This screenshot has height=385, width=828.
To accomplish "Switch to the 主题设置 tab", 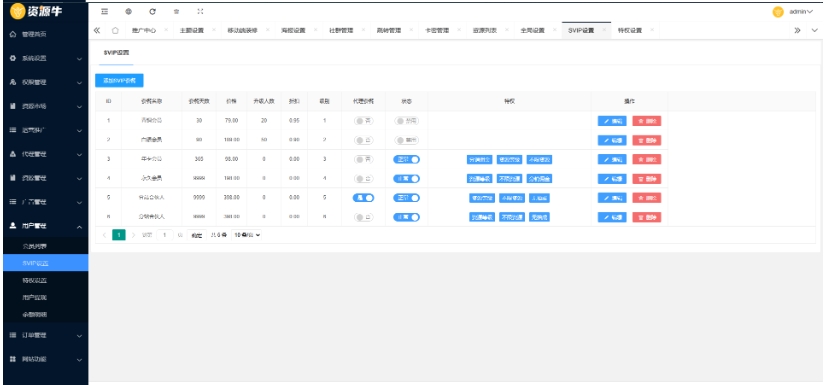I will click(192, 31).
